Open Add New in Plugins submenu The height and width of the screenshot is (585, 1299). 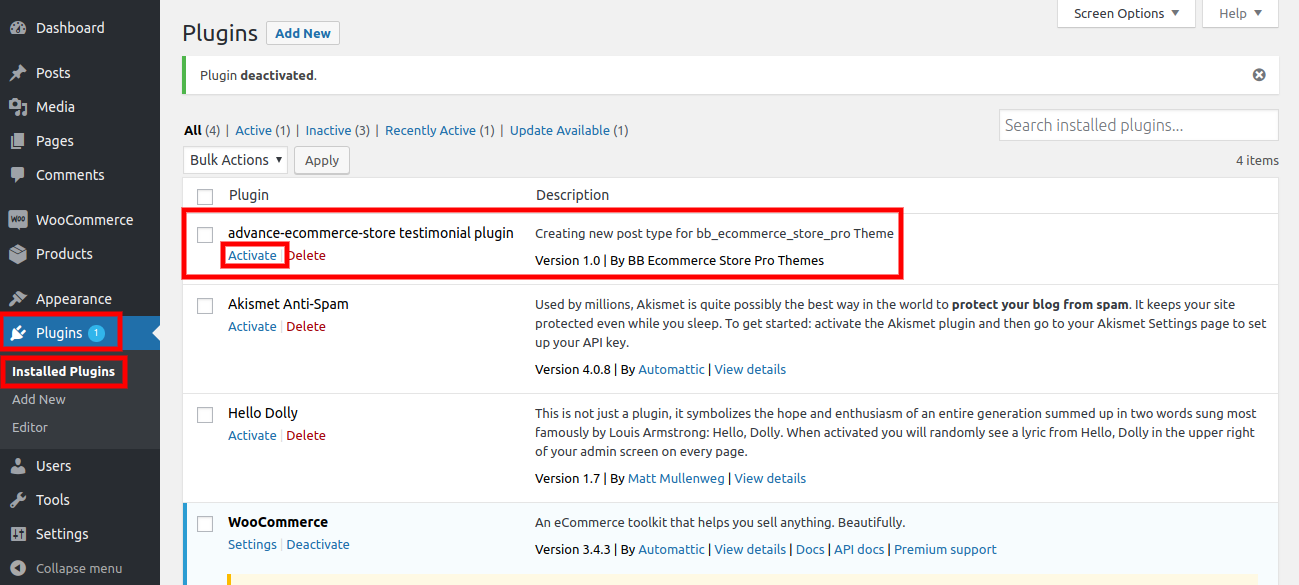click(39, 399)
